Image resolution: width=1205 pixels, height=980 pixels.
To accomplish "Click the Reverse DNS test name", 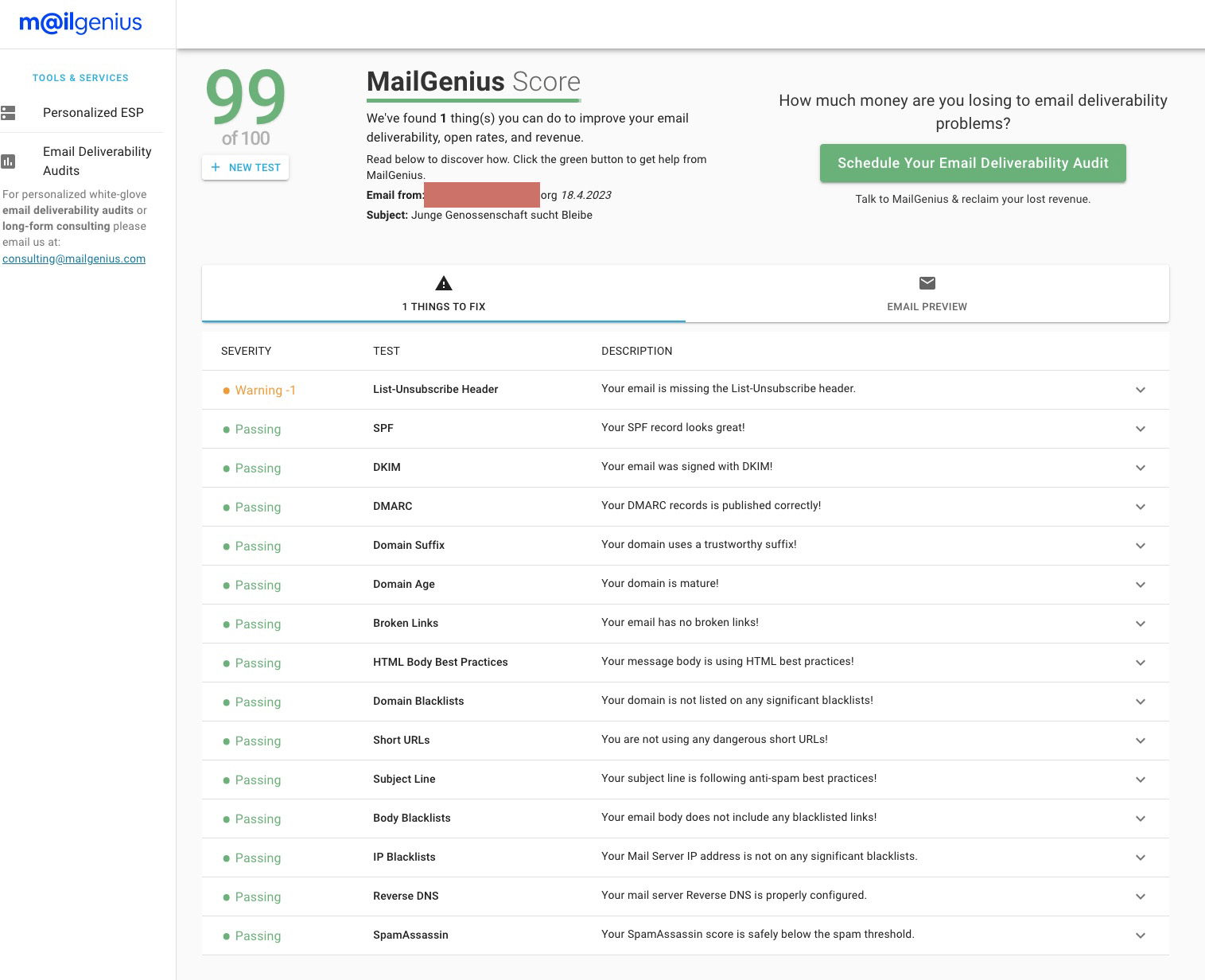I will tap(406, 896).
